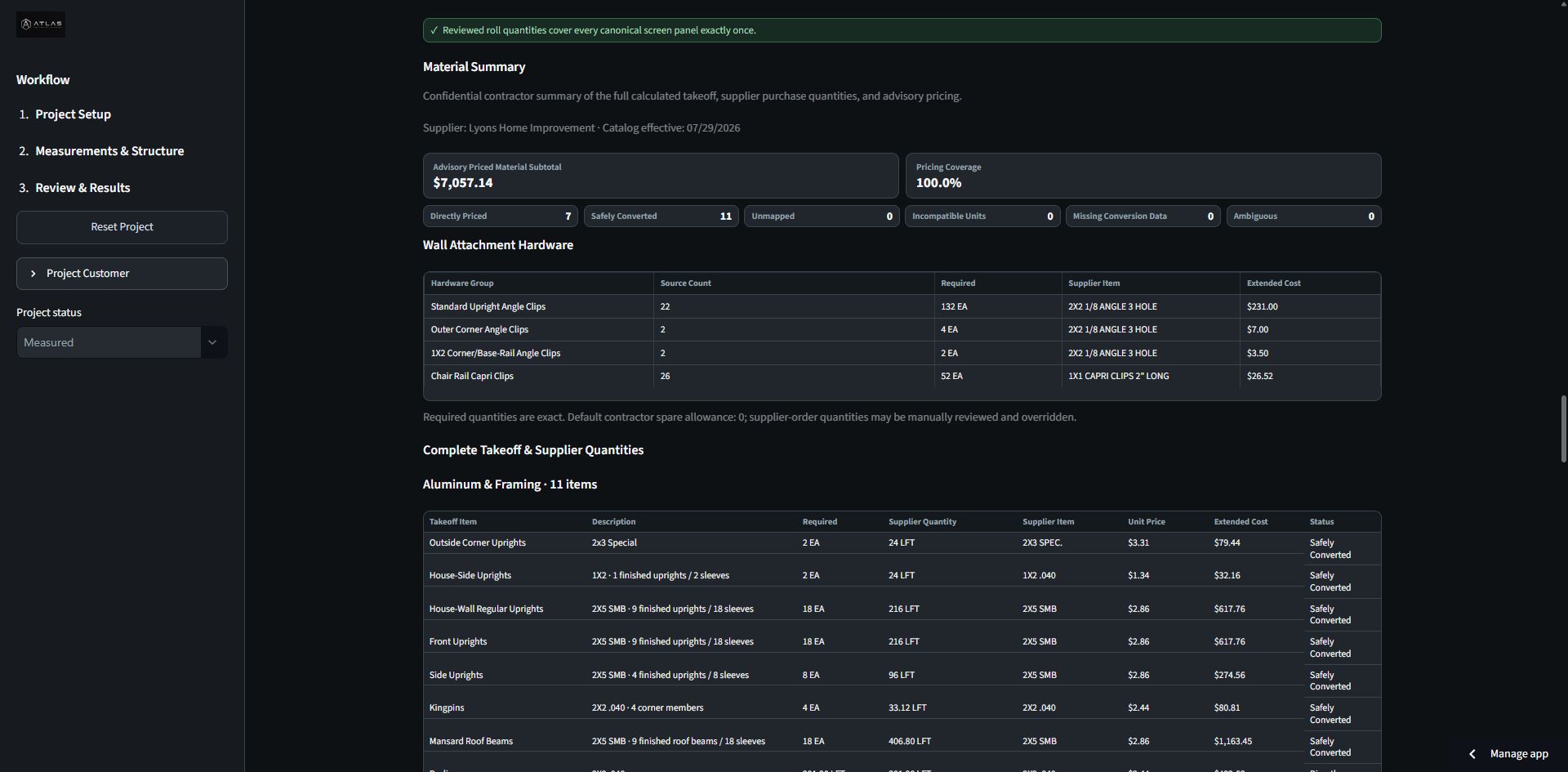Click the Pricing Coverage 100.0% value
The image size is (1568, 772).
pos(938,183)
